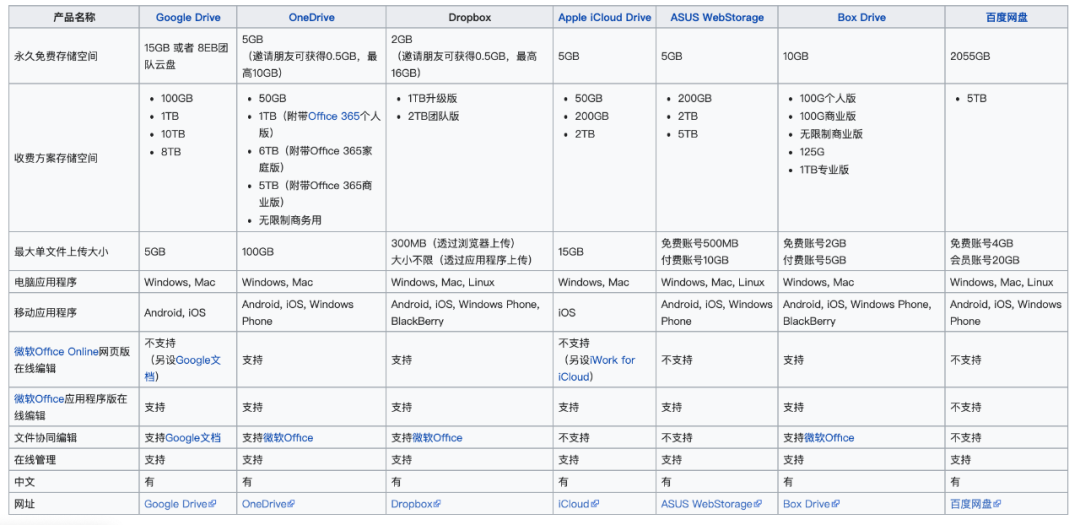Open the Google Drive column header link
The height and width of the screenshot is (525, 1080).
[x=188, y=17]
